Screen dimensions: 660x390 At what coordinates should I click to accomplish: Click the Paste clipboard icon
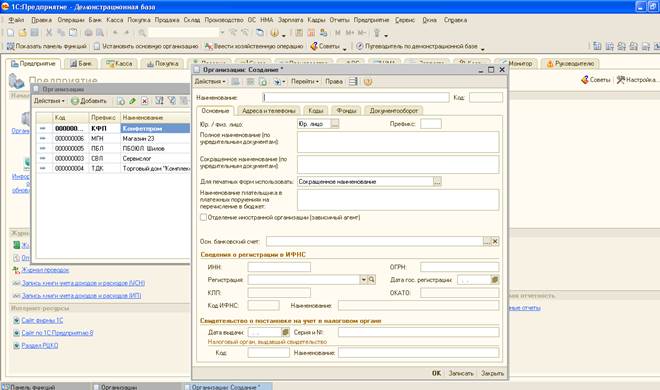[73, 33]
